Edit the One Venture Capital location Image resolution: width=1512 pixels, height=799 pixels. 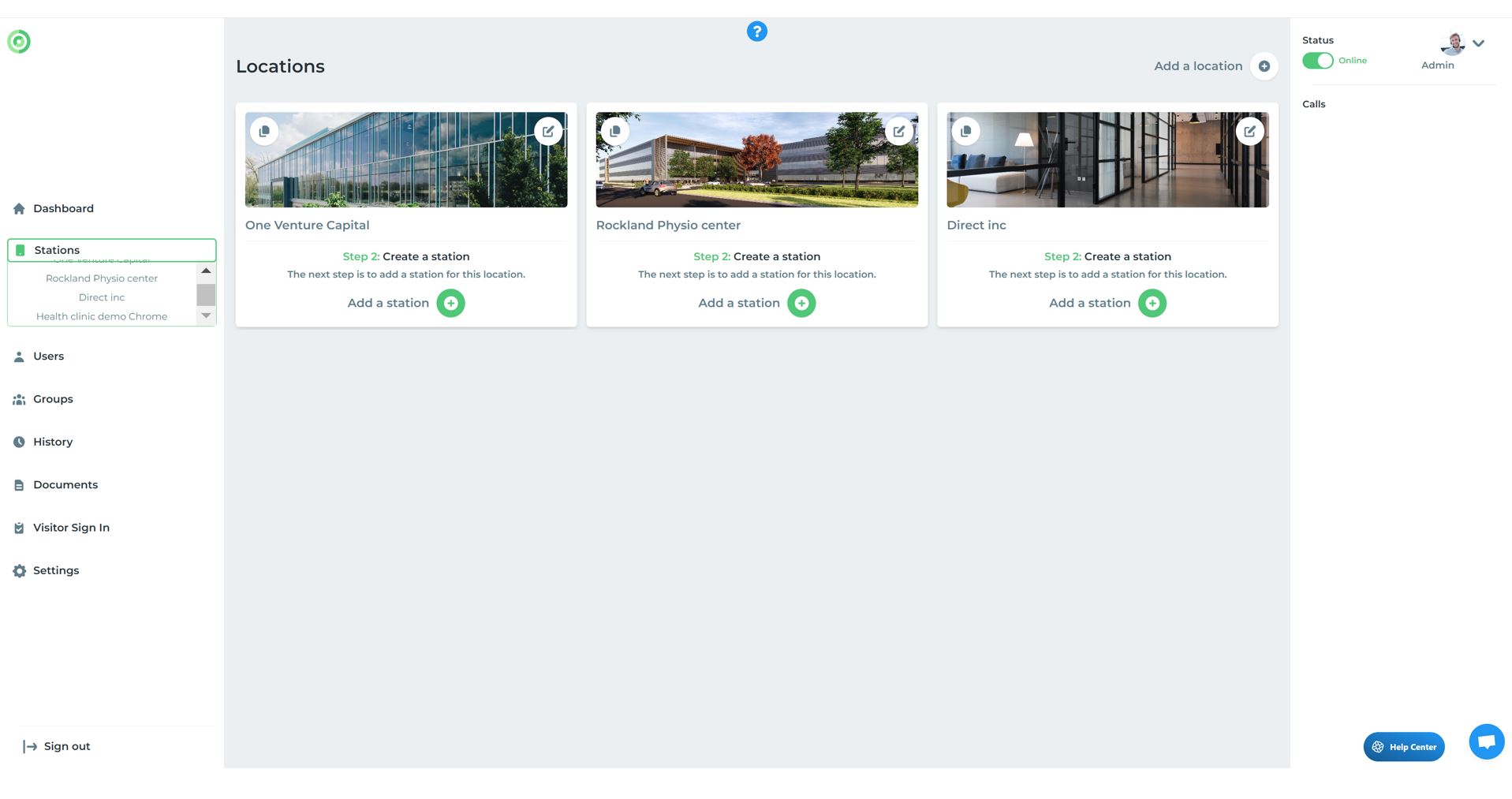coord(548,131)
